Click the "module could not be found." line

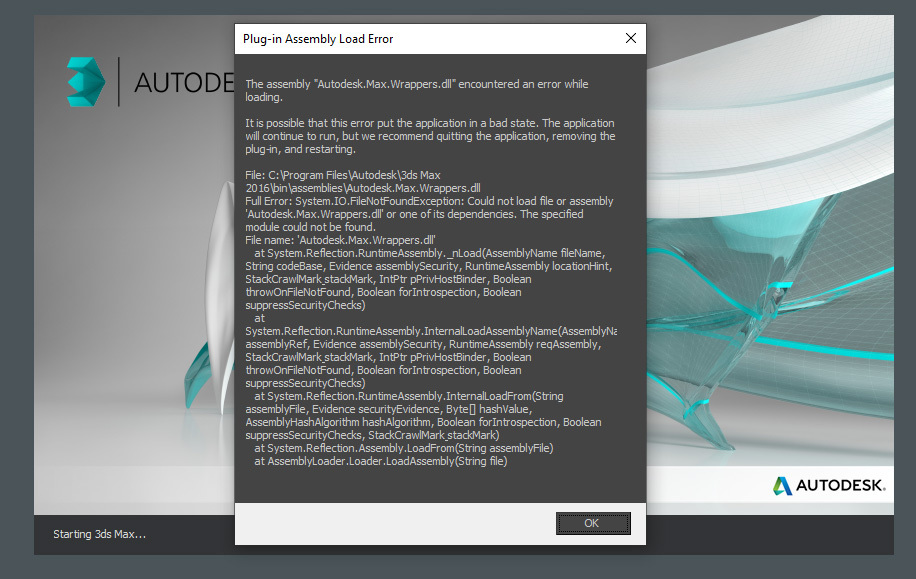click(x=310, y=227)
